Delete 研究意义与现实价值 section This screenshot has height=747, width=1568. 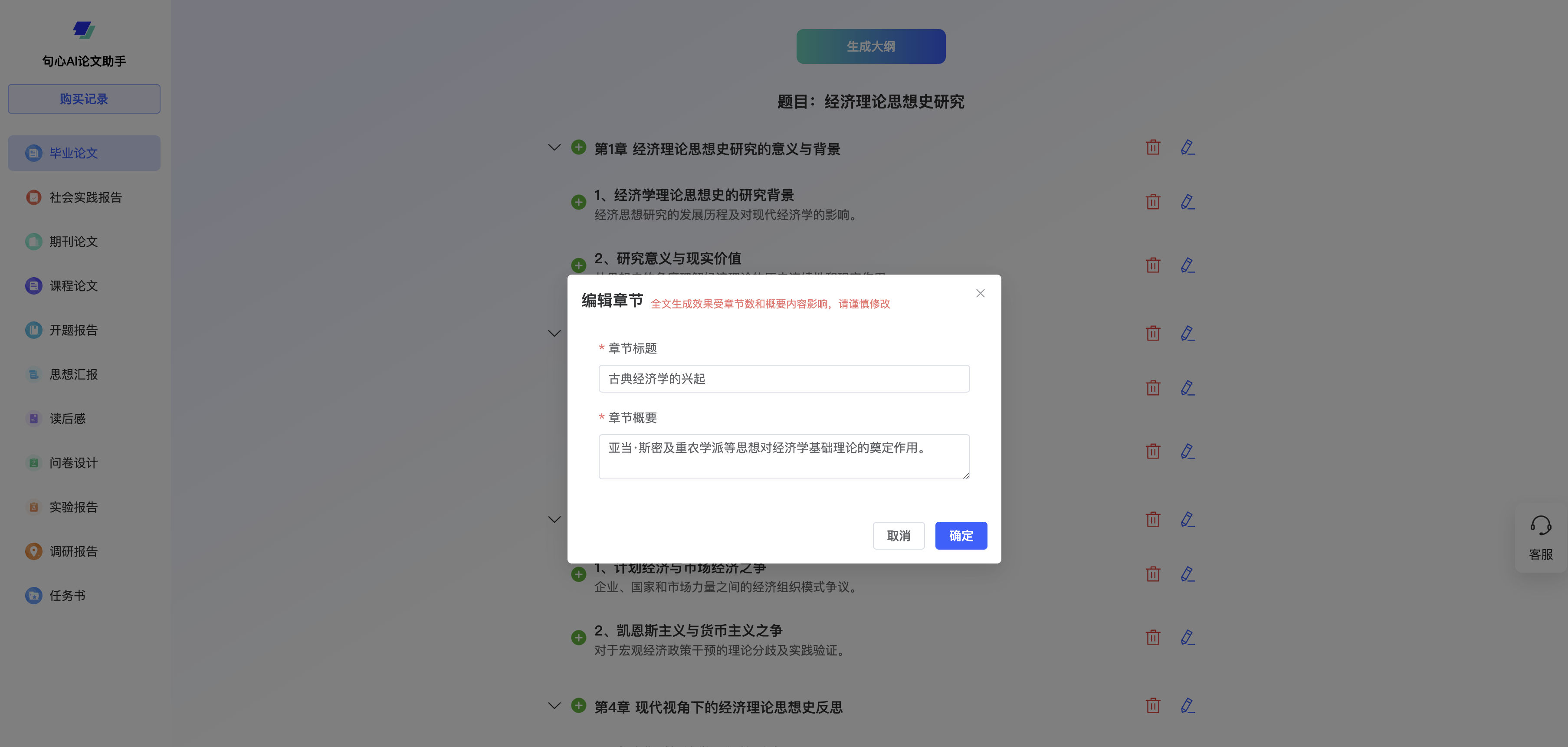(1153, 265)
